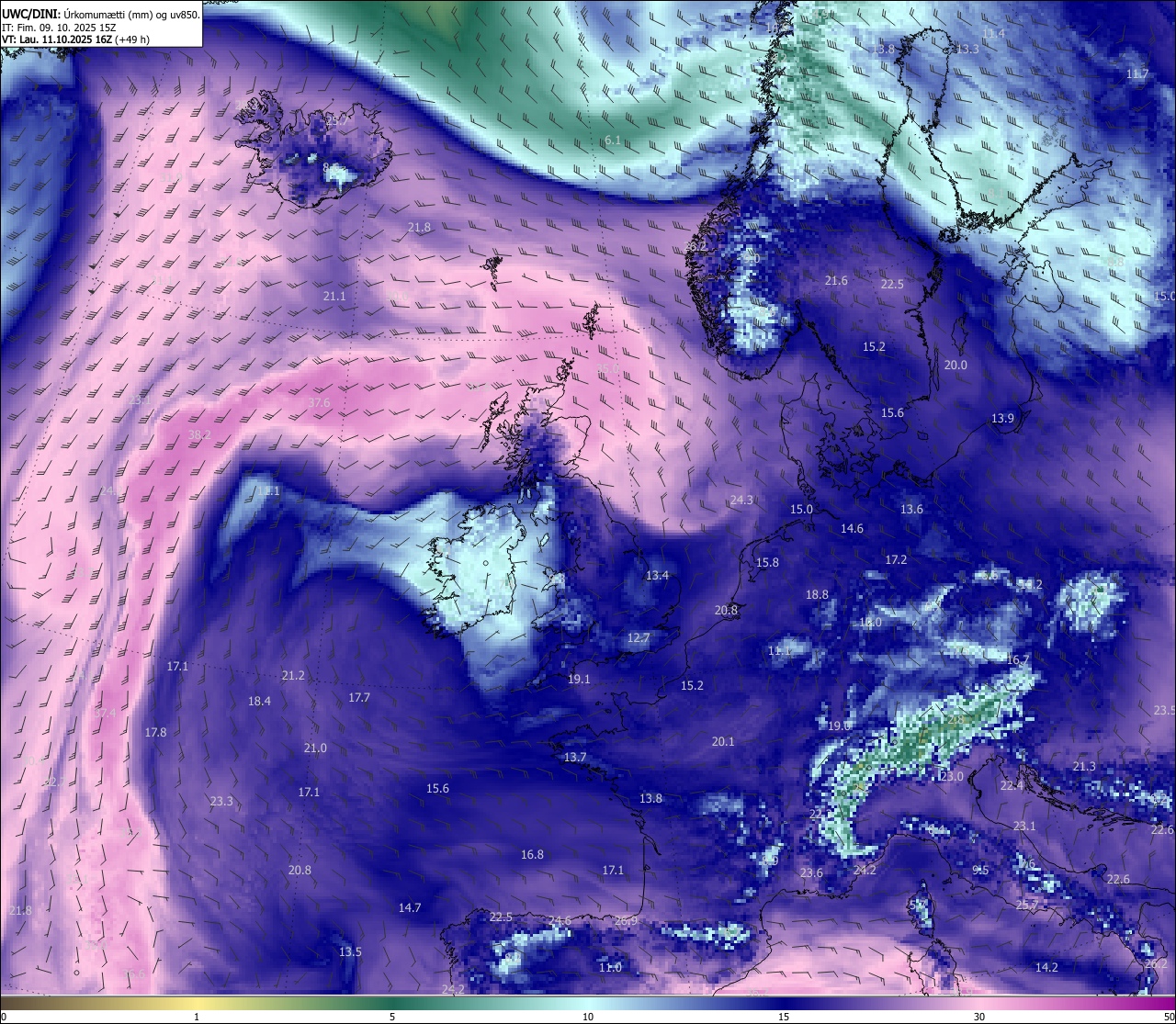
Task: Click the UWC/DINI Úrkomumætti title line
Action: click(100, 14)
